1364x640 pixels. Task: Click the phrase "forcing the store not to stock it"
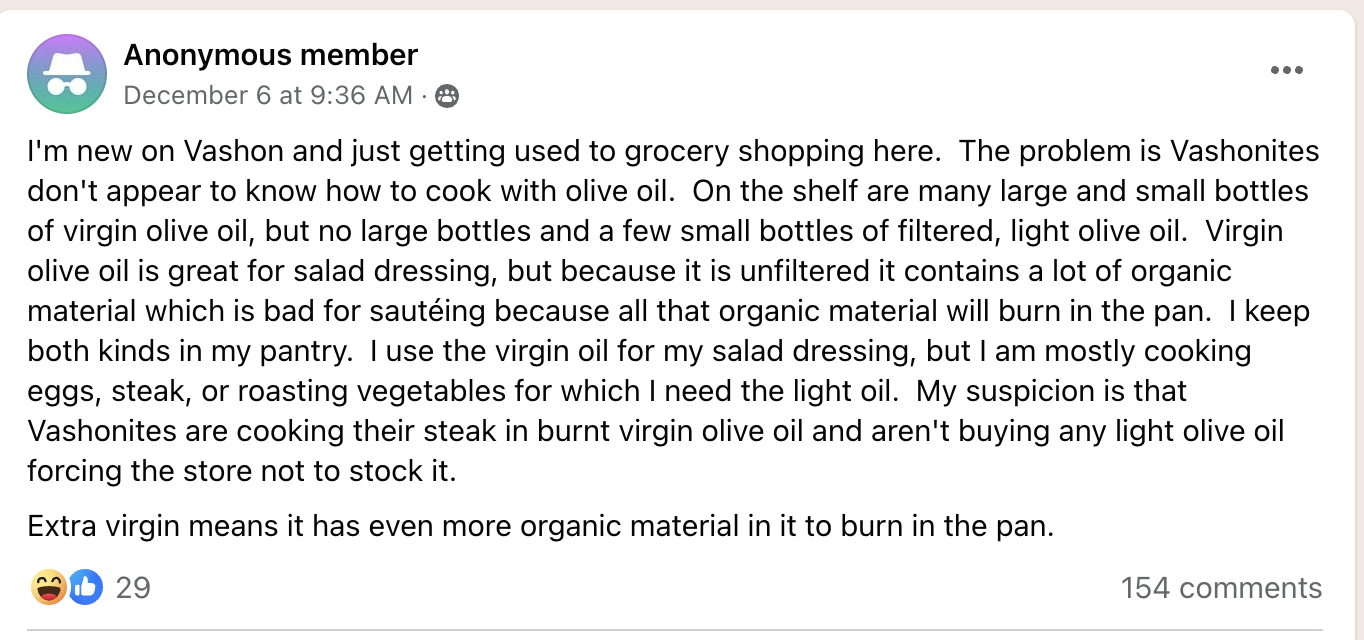click(x=241, y=471)
